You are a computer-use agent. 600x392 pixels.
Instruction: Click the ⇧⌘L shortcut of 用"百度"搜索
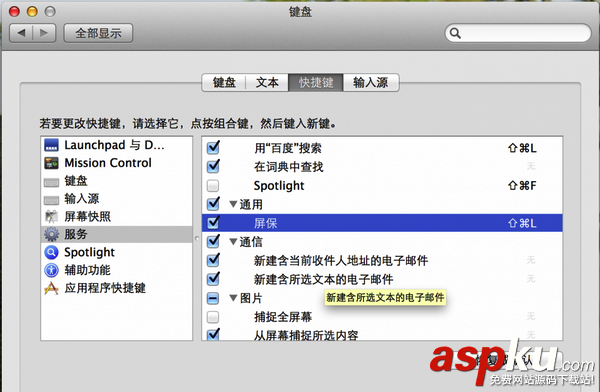522,148
